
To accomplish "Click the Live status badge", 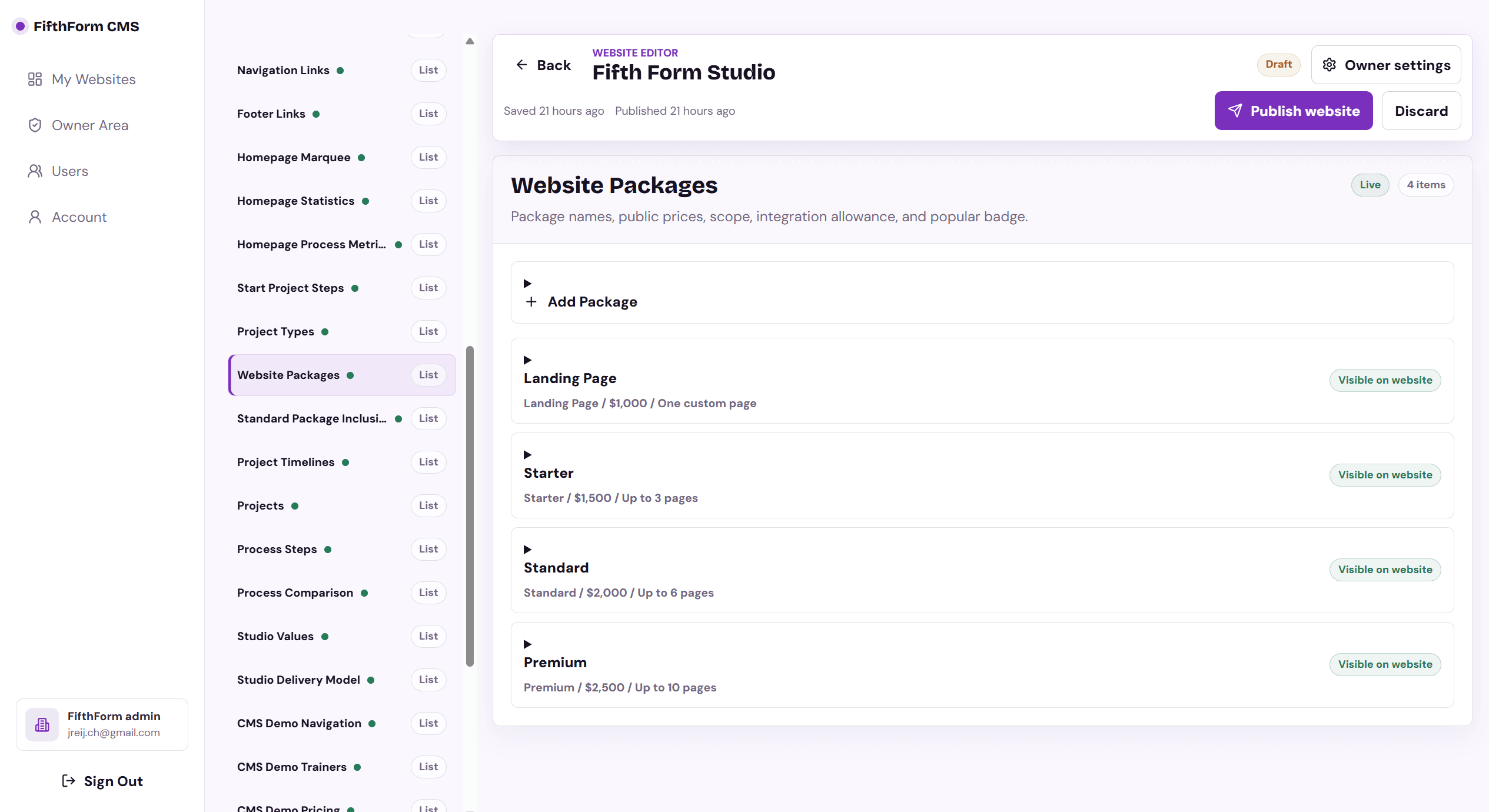I will coord(1370,185).
